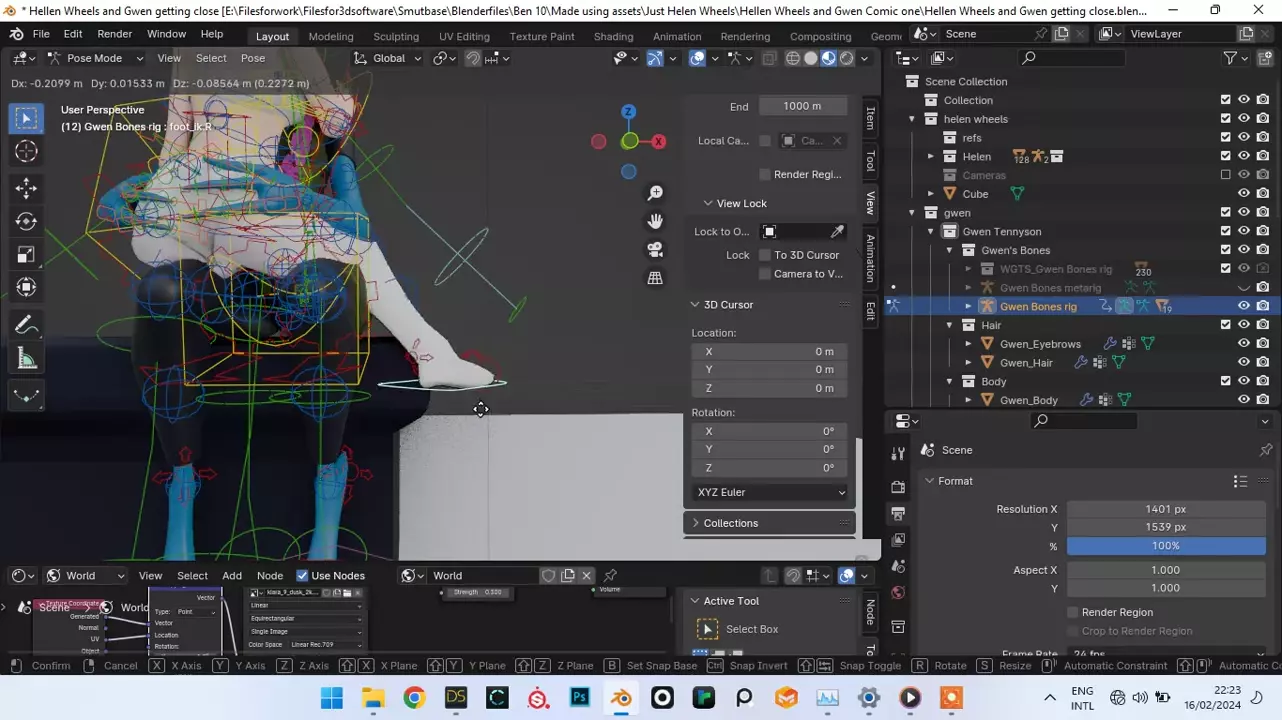This screenshot has width=1282, height=720.
Task: Expand the Collections panel
Action: tap(730, 523)
